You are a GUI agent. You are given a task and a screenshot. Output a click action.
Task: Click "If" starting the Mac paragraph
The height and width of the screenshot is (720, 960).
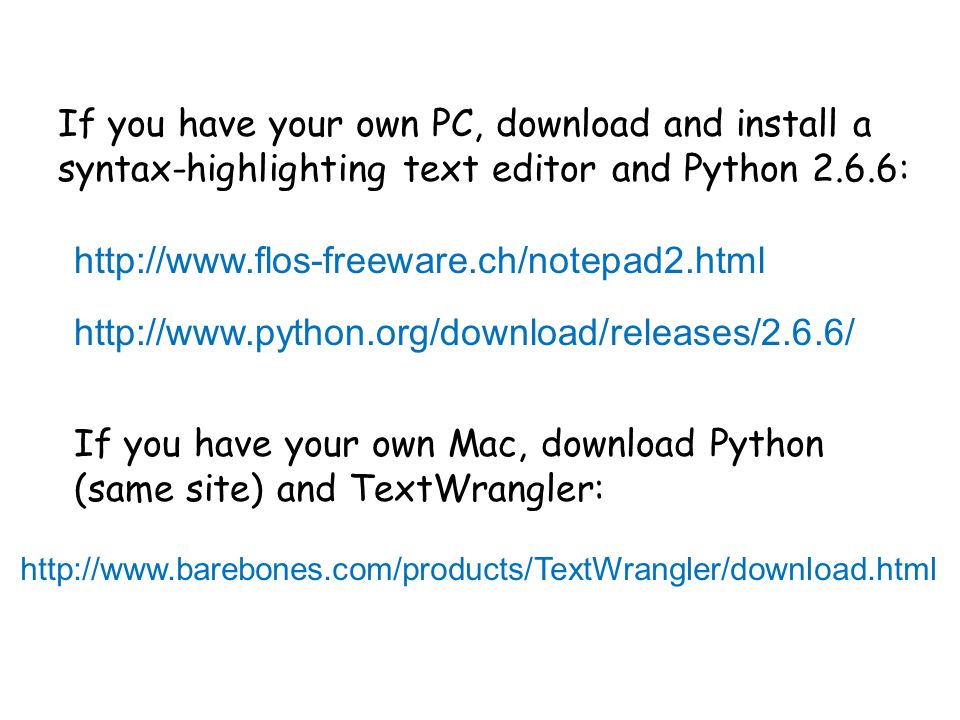pos(92,444)
